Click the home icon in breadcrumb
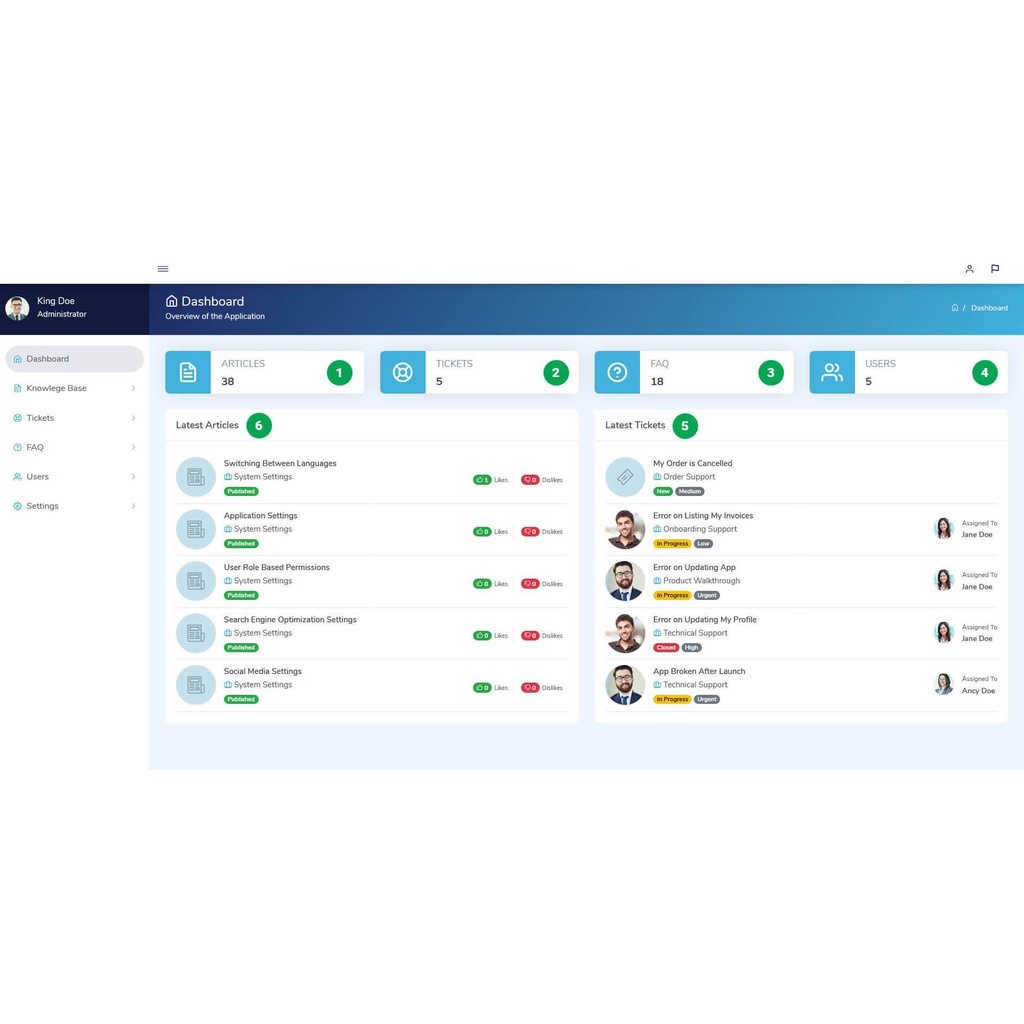Image resolution: width=1024 pixels, height=1024 pixels. (955, 308)
